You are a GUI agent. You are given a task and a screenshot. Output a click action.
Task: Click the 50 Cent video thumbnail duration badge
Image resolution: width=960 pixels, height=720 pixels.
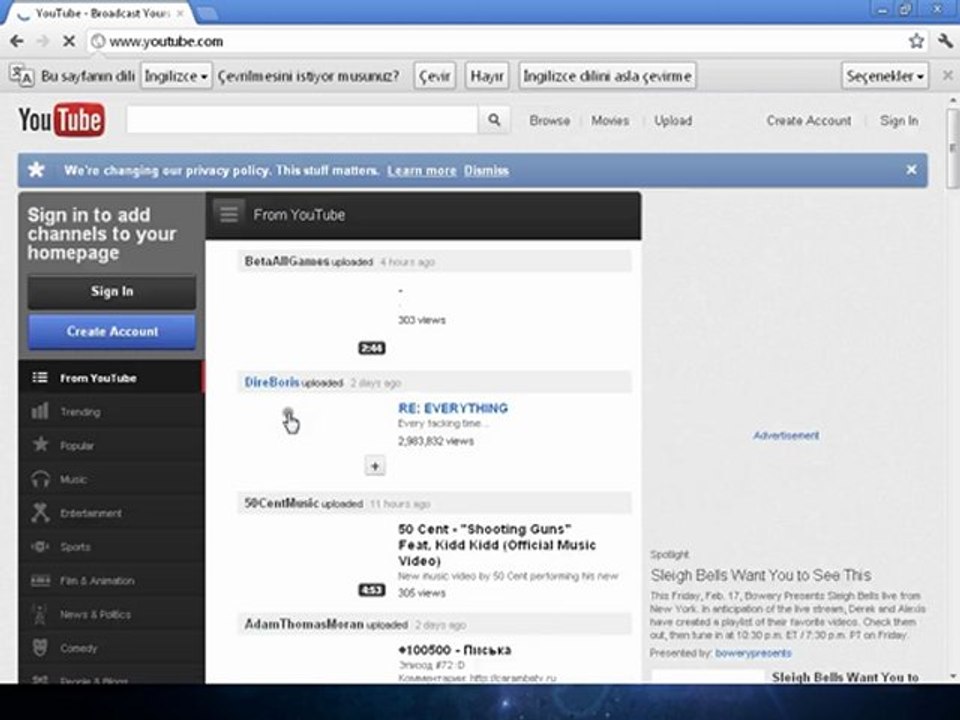coord(371,590)
